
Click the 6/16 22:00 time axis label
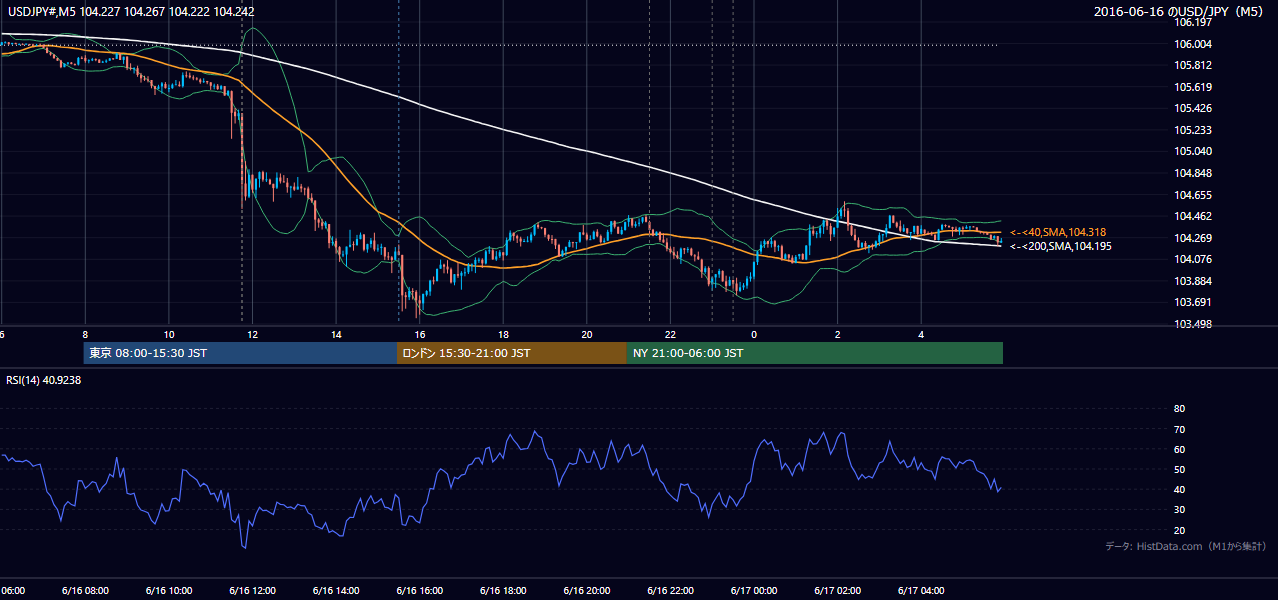point(670,591)
